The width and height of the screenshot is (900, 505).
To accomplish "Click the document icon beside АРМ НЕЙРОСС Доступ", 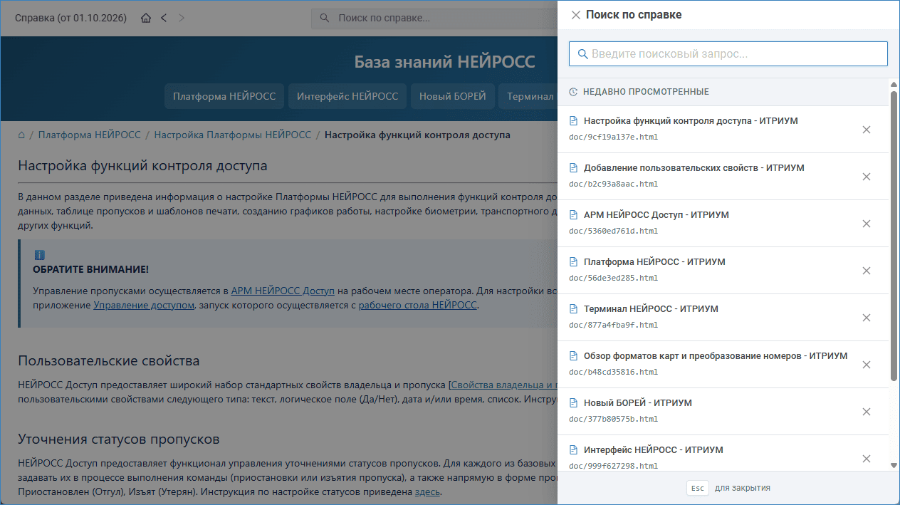I will (573, 215).
